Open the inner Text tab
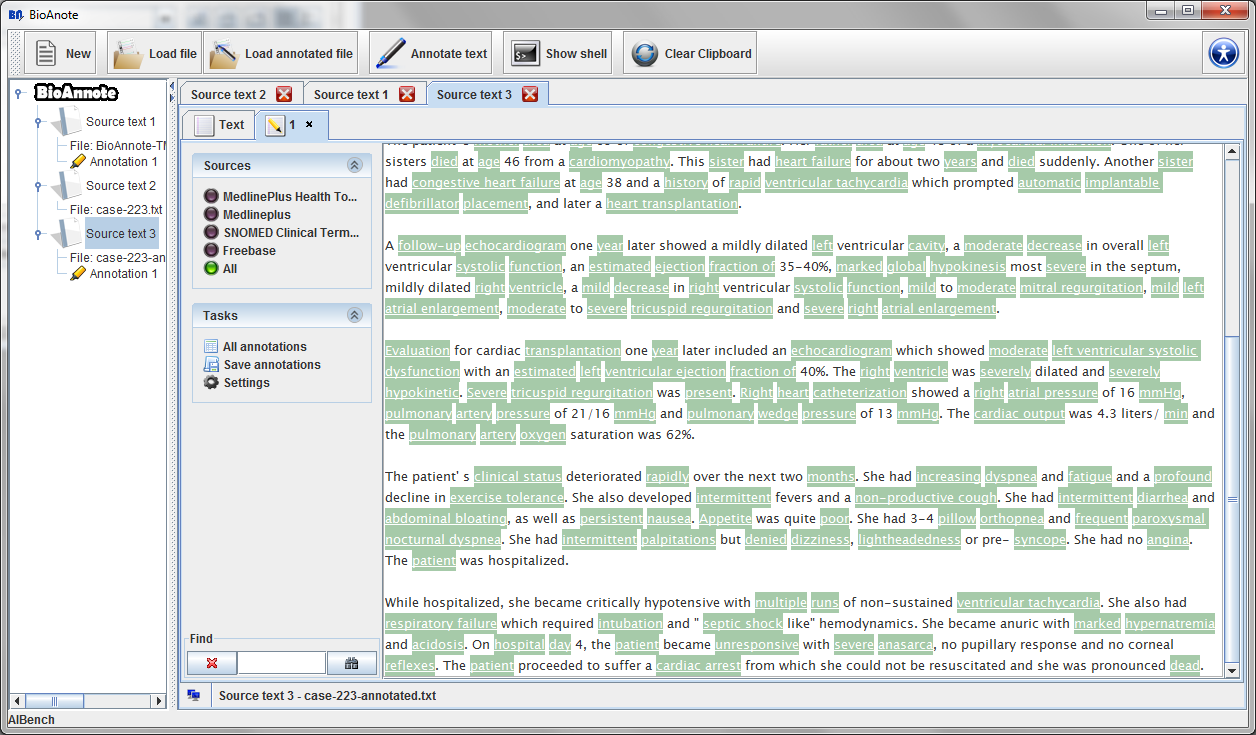The height and width of the screenshot is (735, 1256). [x=219, y=125]
